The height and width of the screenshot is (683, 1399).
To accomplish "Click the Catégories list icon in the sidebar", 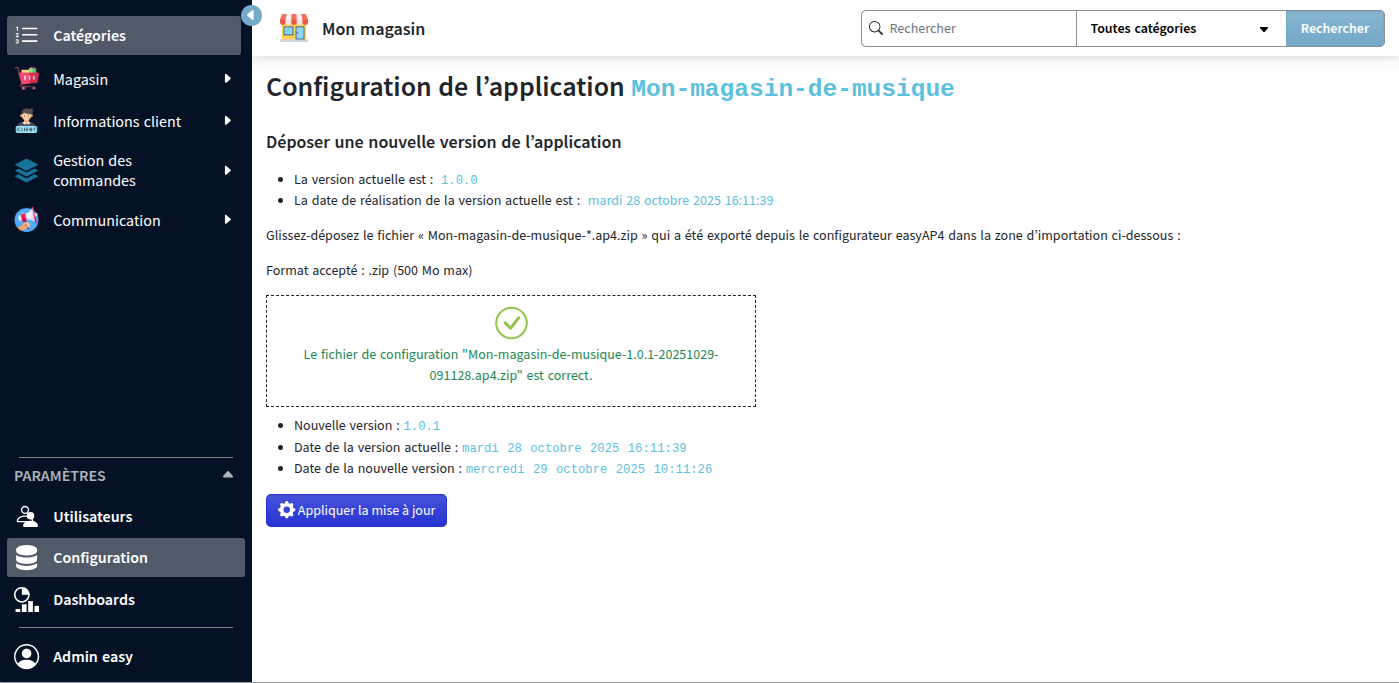I will coord(27,35).
